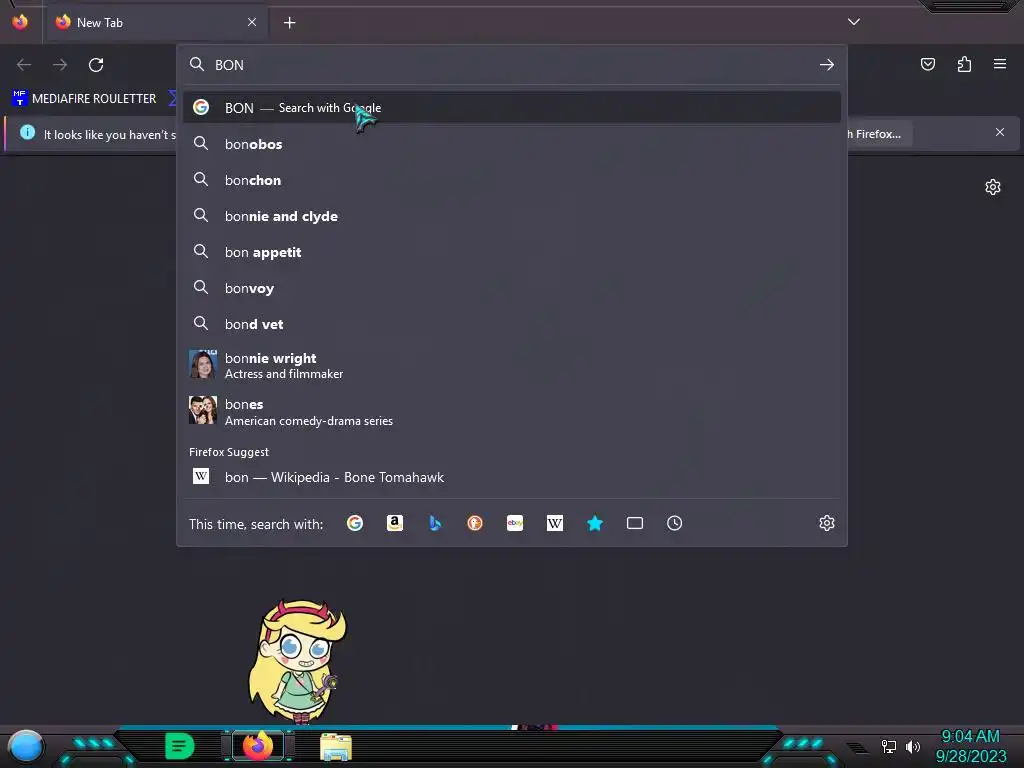Search this time with Amazon icon
Viewport: 1024px width, 768px height.
(x=394, y=523)
